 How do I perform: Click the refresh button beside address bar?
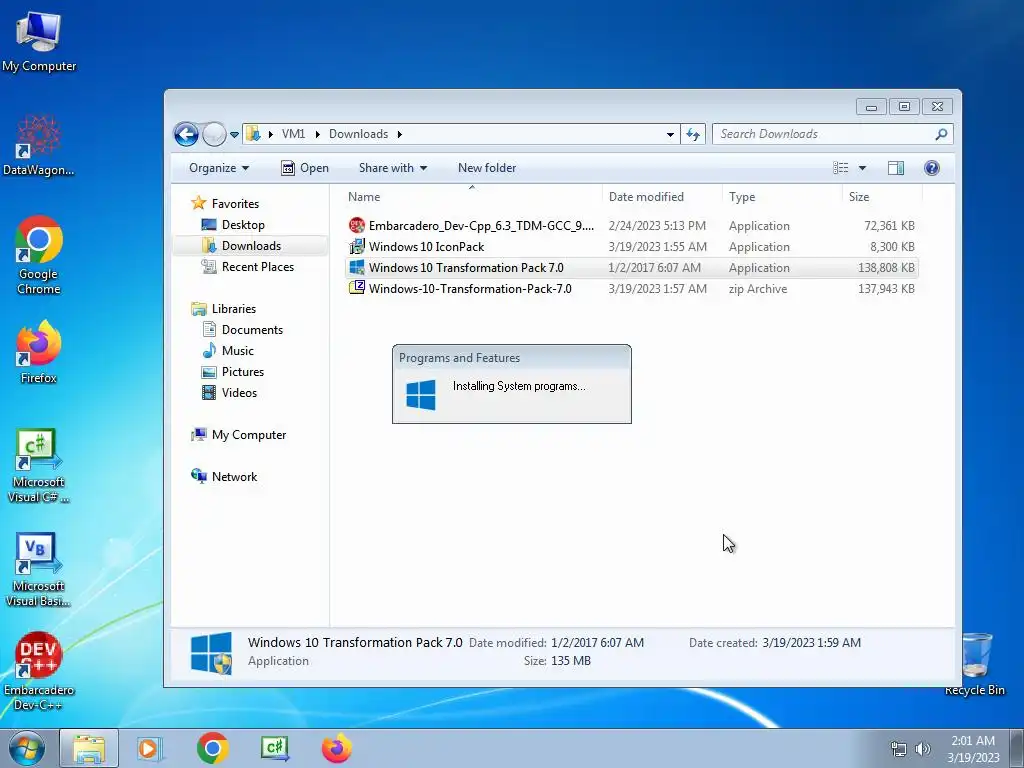tap(693, 135)
